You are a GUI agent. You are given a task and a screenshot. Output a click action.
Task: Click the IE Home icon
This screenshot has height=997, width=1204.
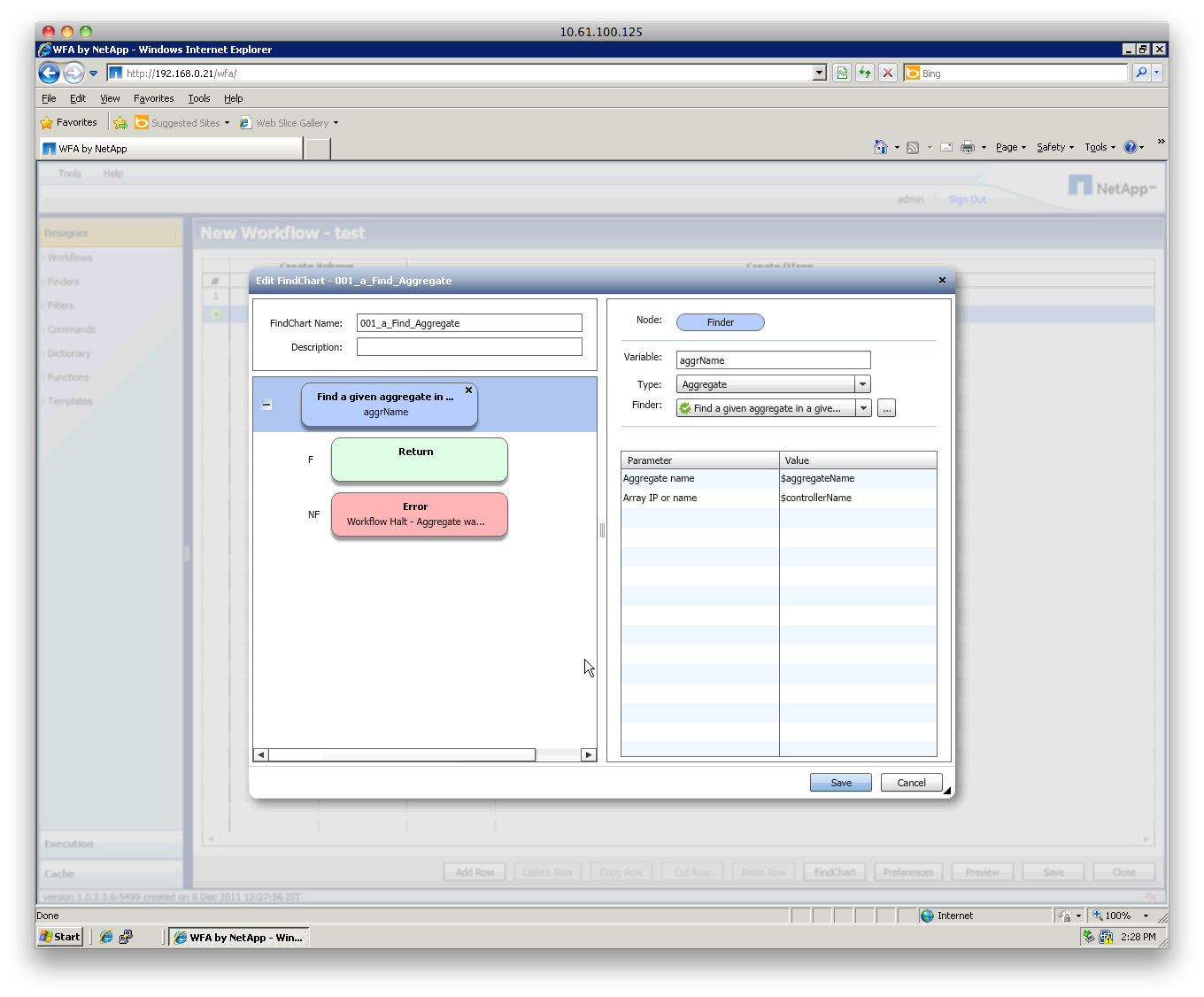[x=880, y=148]
